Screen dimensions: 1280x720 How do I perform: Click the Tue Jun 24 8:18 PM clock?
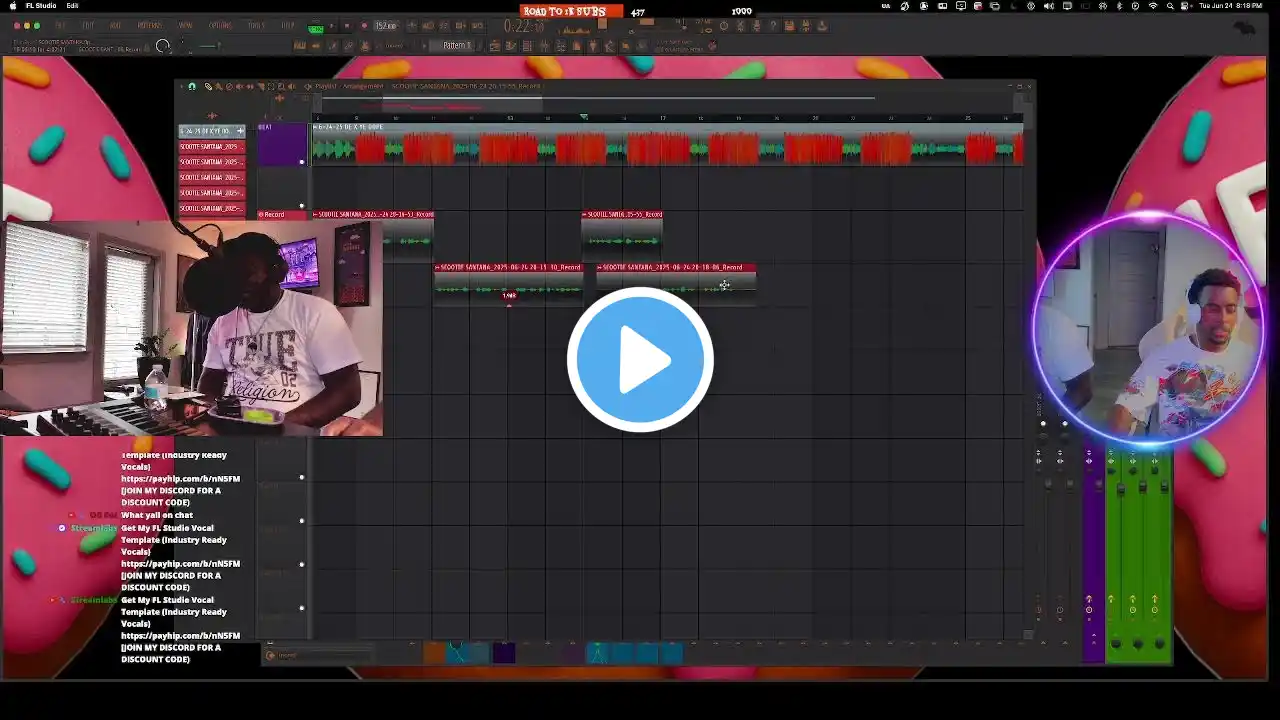(x=1231, y=6)
